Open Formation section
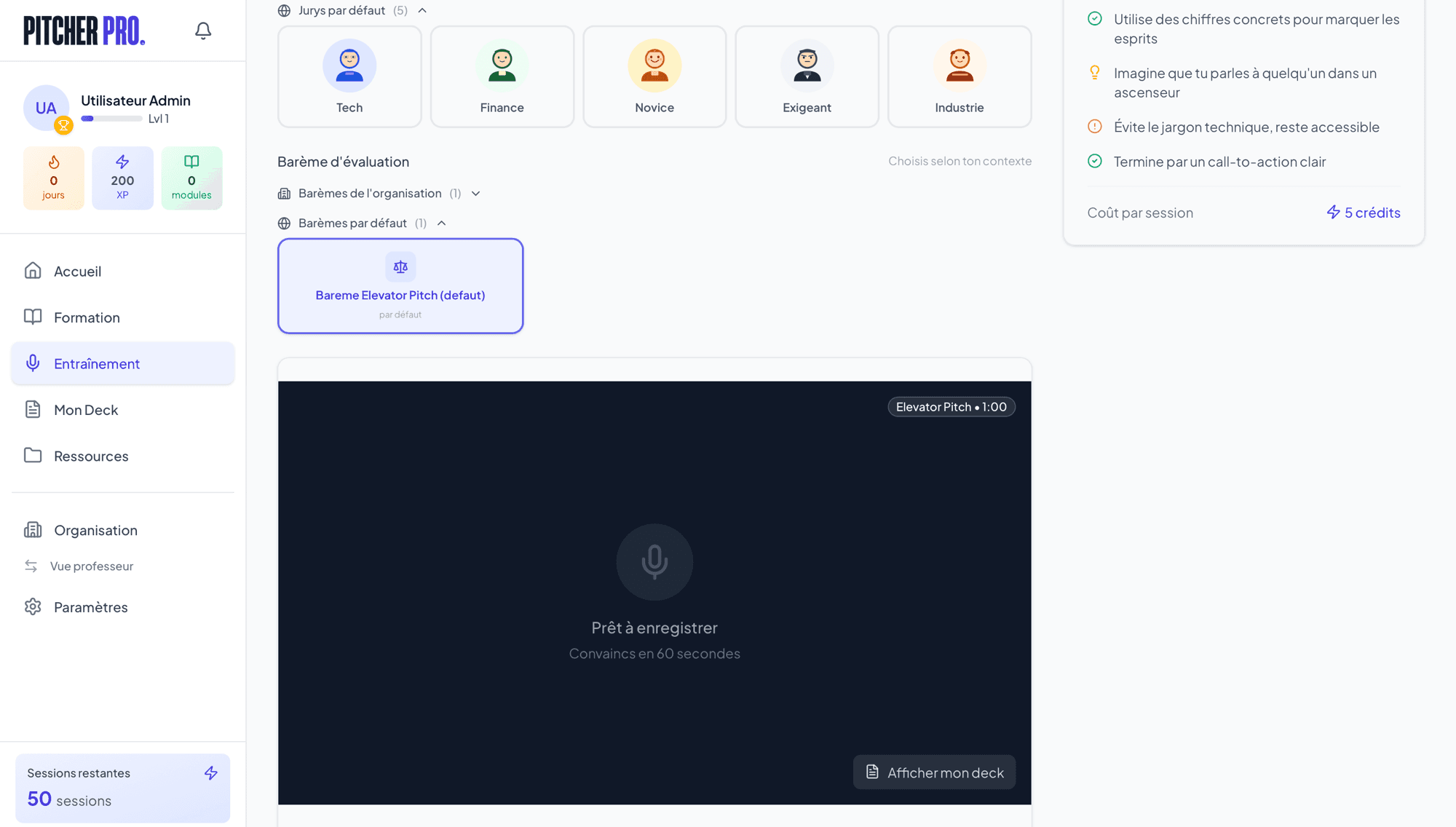Image resolution: width=1456 pixels, height=827 pixels. click(123, 317)
